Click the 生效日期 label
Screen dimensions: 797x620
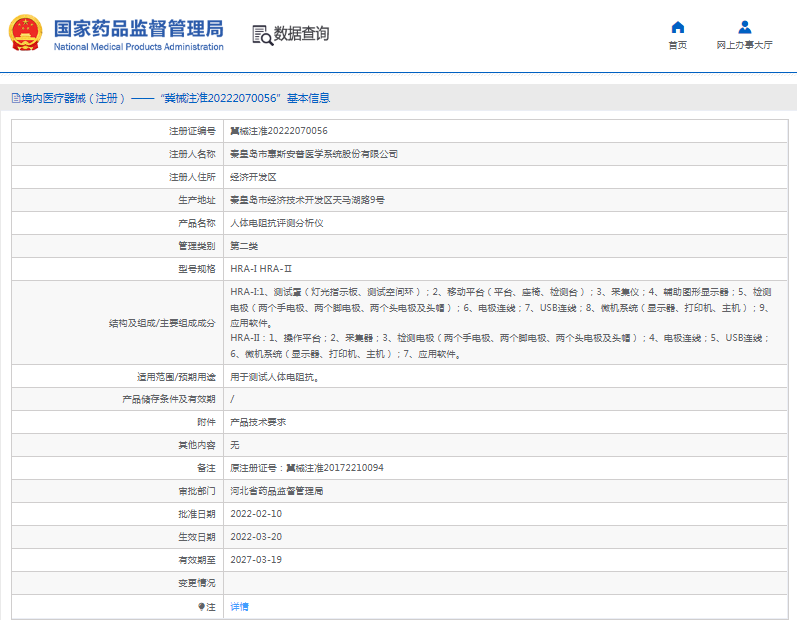(197, 537)
